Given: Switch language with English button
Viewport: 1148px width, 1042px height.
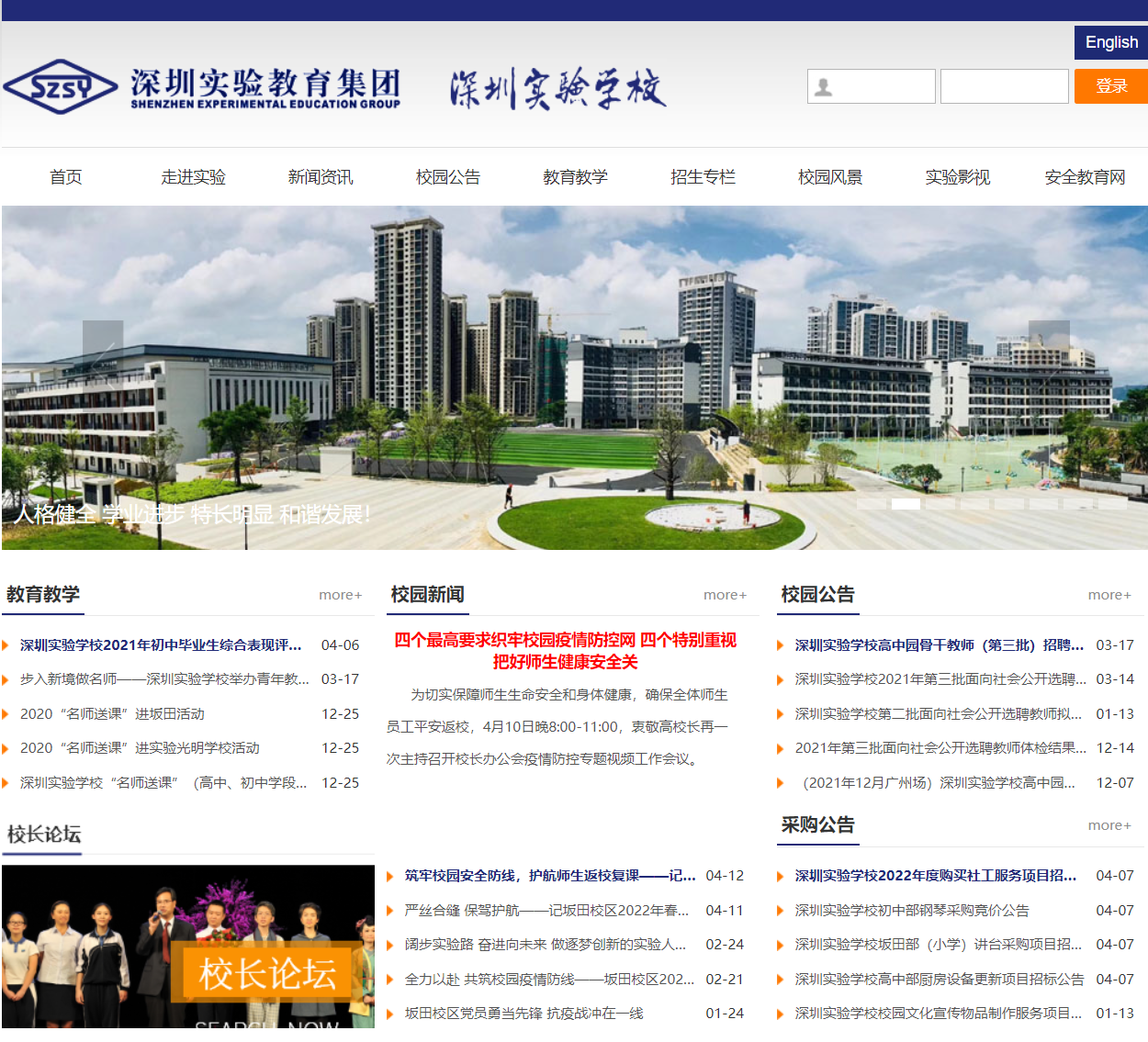Looking at the screenshot, I should [x=1111, y=42].
